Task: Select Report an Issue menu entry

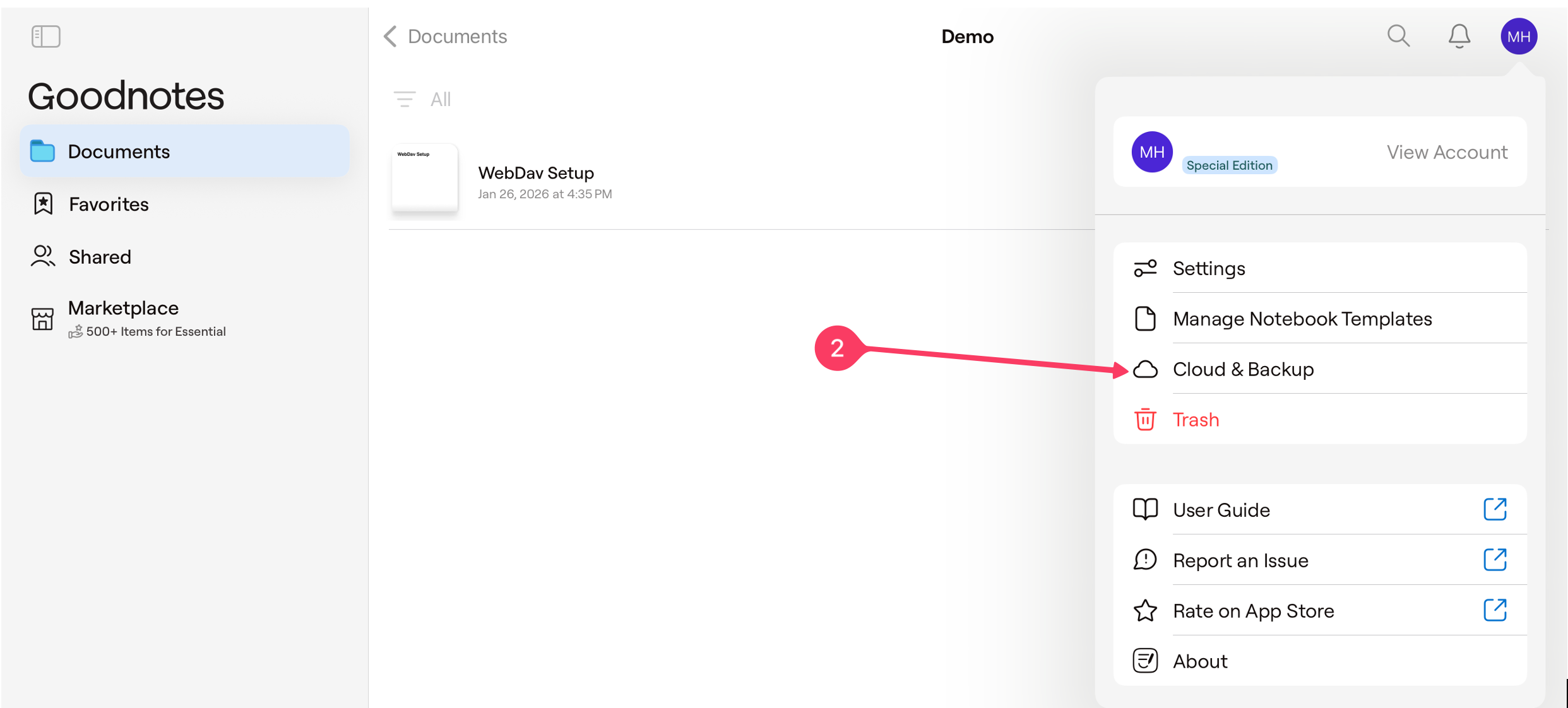Action: click(x=1320, y=560)
